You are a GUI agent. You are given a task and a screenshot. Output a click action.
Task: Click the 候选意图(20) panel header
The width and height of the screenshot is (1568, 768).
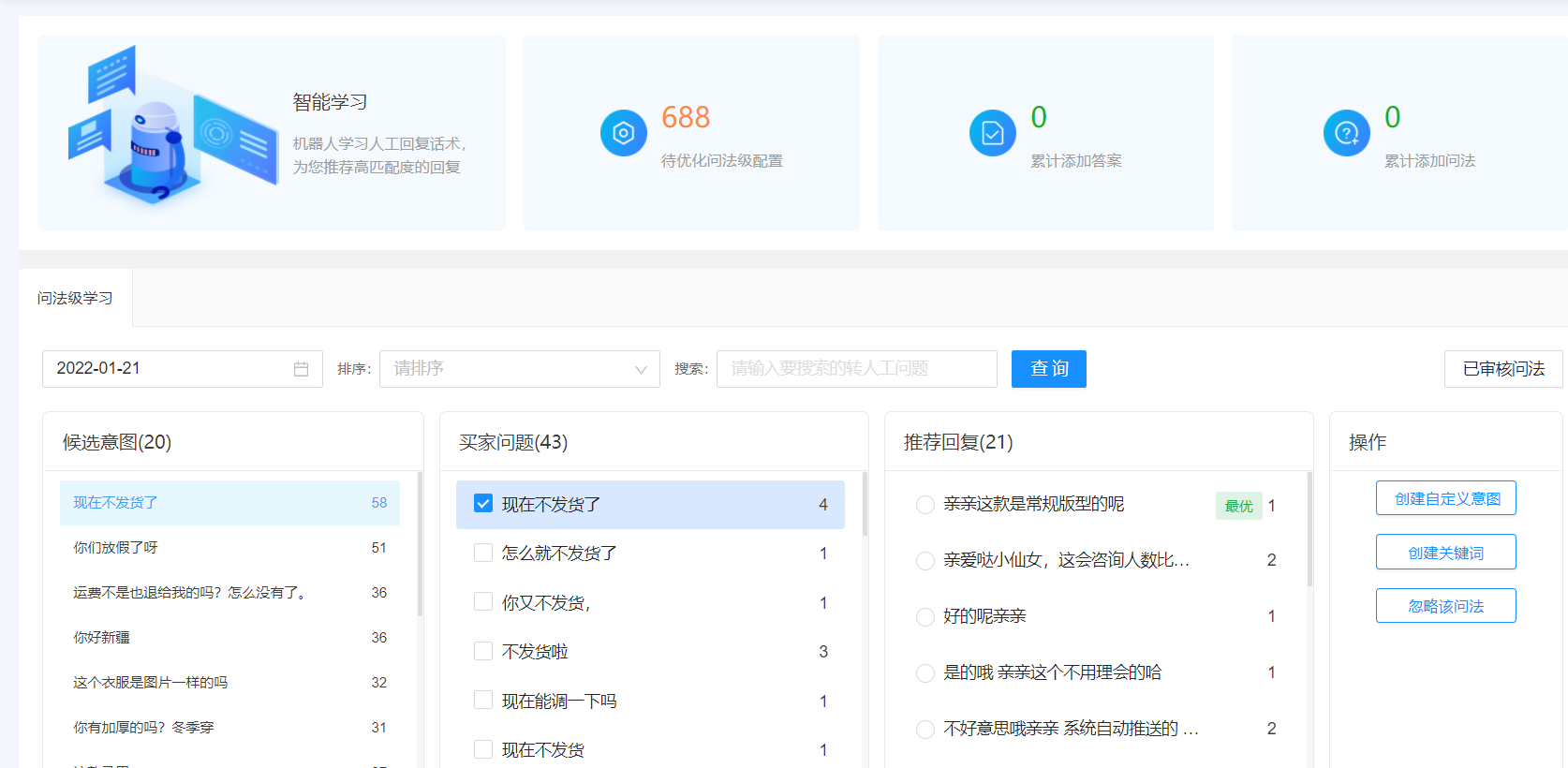pyautogui.click(x=117, y=442)
